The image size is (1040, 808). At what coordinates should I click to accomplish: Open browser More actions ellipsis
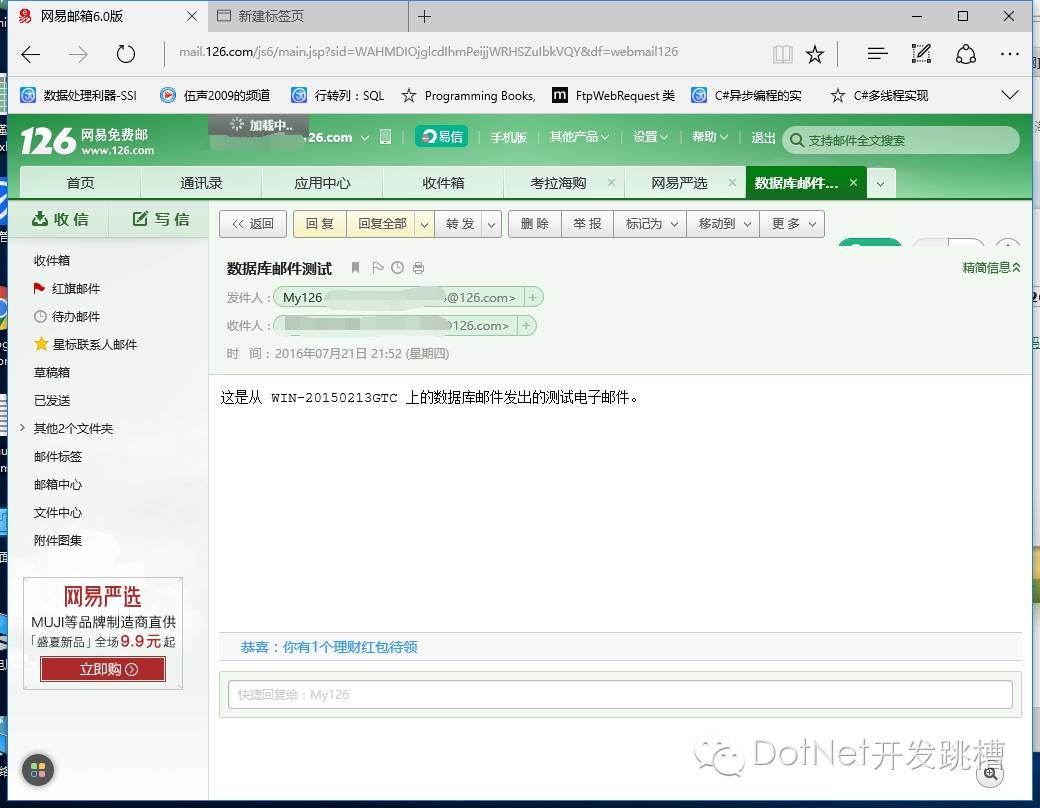coord(1009,54)
